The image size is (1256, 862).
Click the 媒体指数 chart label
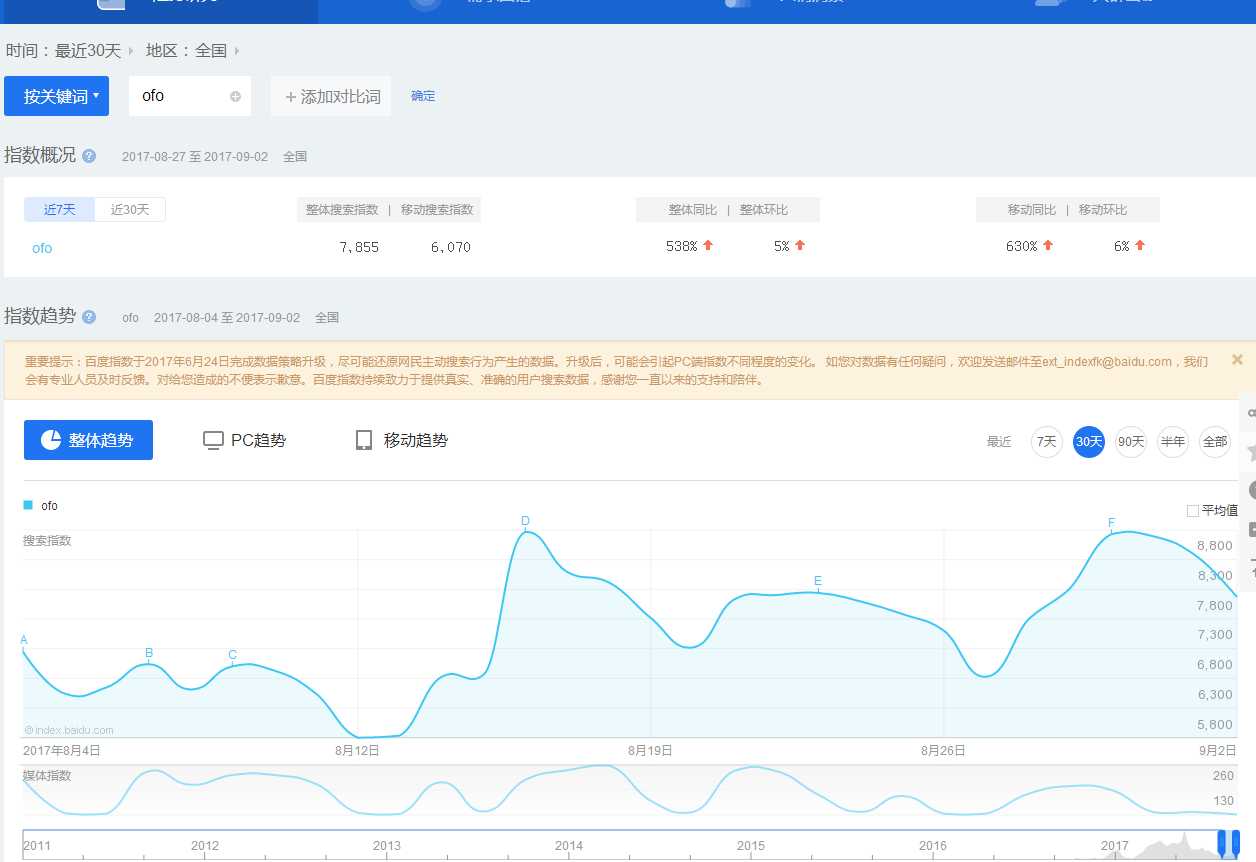coord(47,775)
